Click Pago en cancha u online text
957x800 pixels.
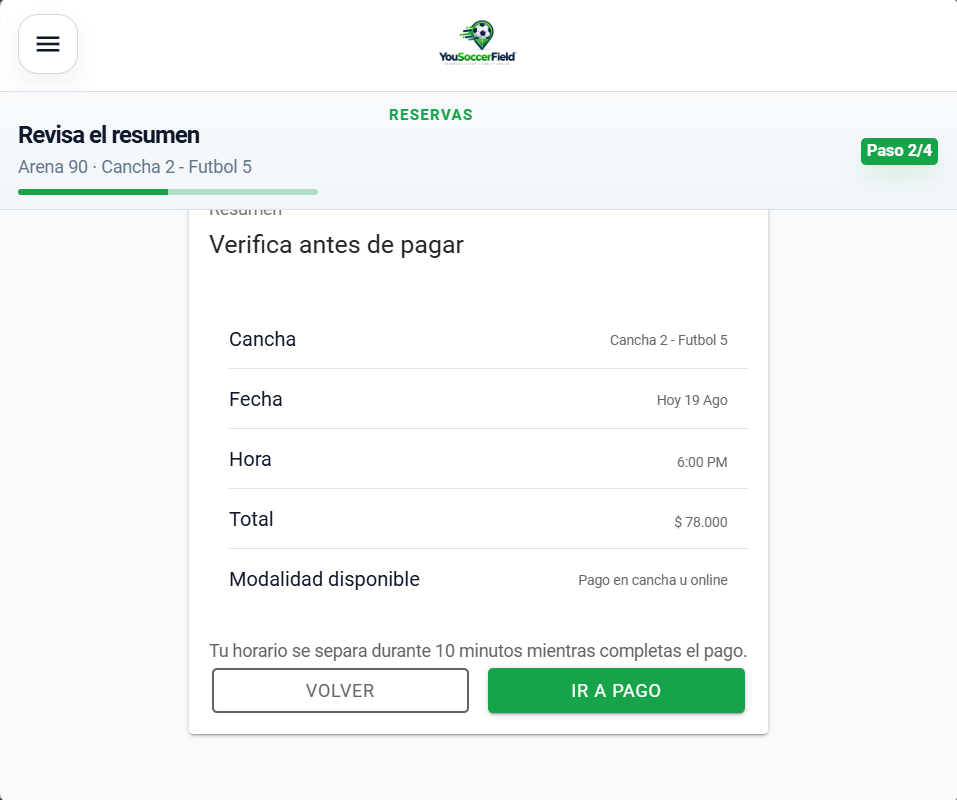(x=652, y=580)
